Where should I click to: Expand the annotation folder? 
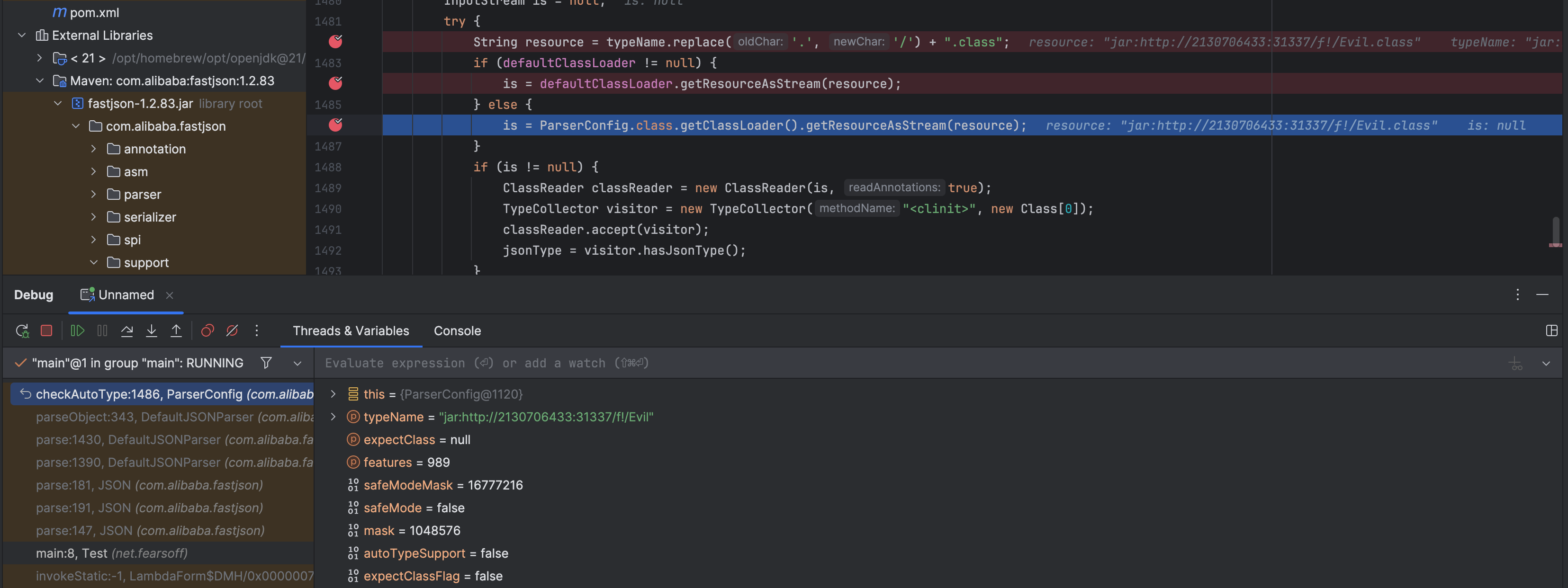[x=93, y=149]
